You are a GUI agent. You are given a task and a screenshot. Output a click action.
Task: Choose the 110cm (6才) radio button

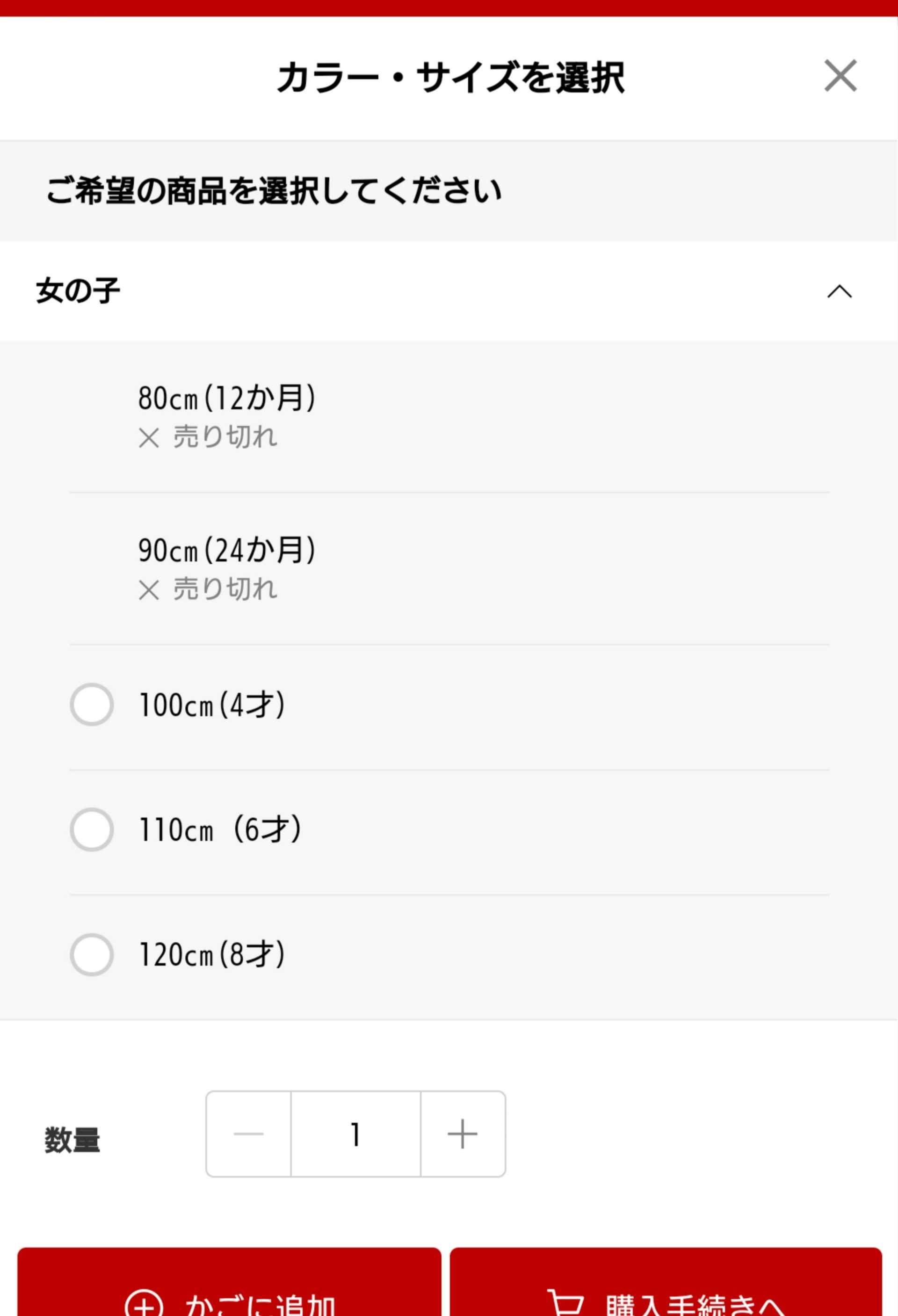click(92, 829)
